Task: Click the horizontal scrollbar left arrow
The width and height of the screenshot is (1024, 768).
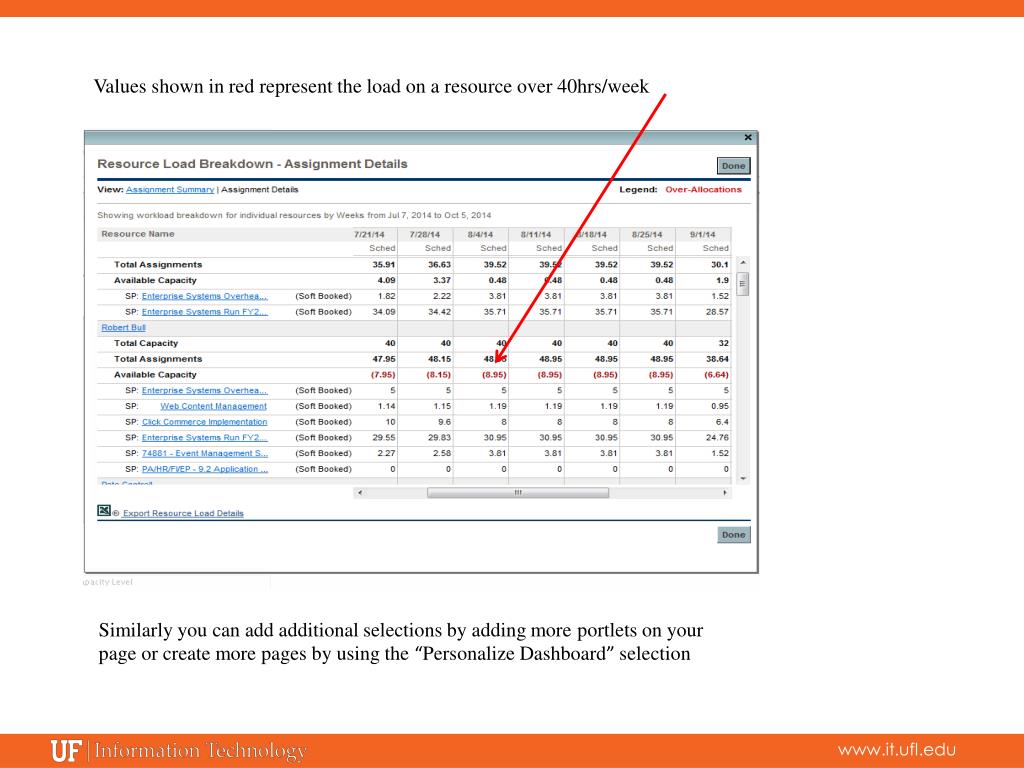Action: coord(360,492)
